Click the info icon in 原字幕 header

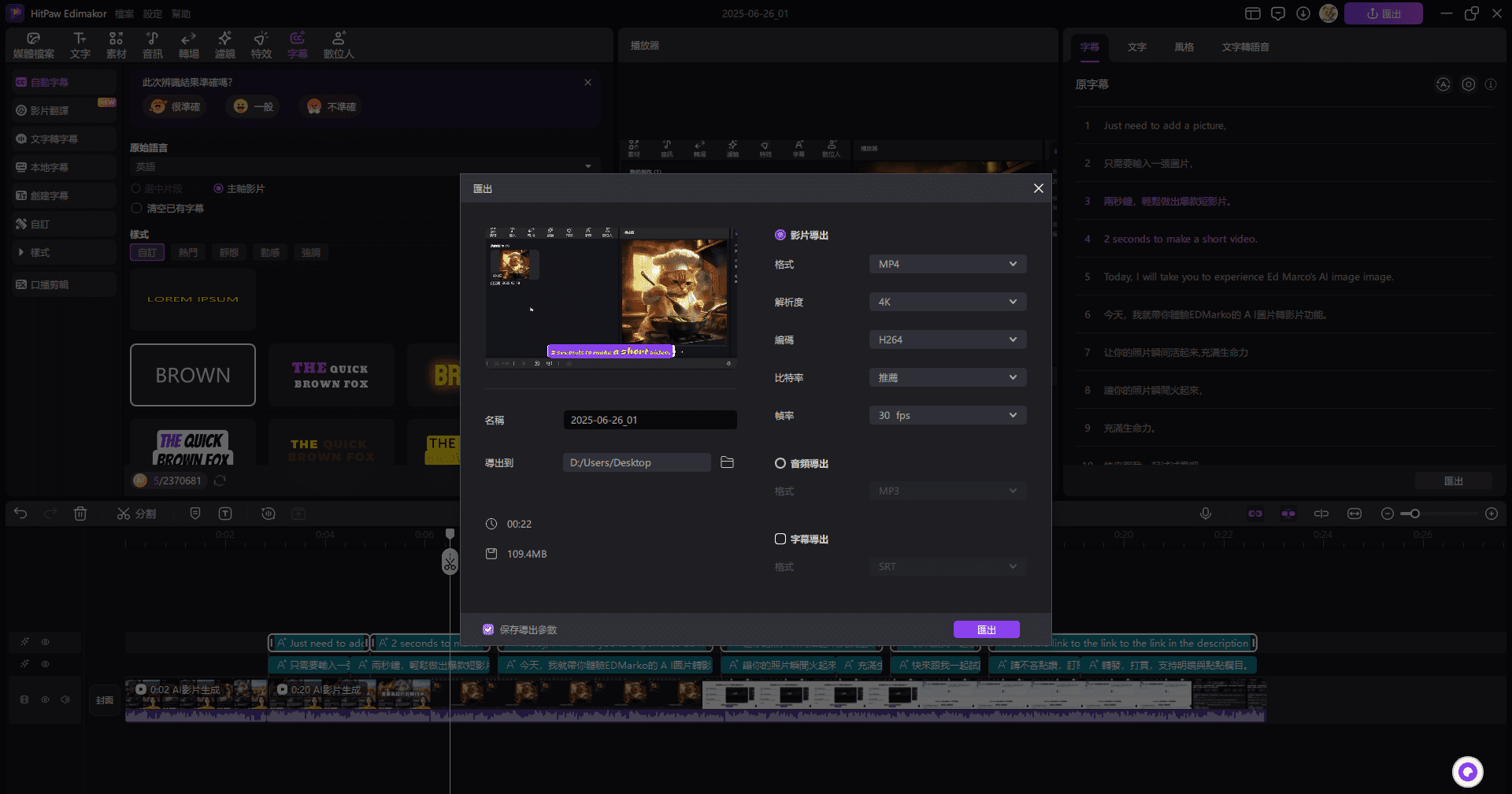point(1491,84)
